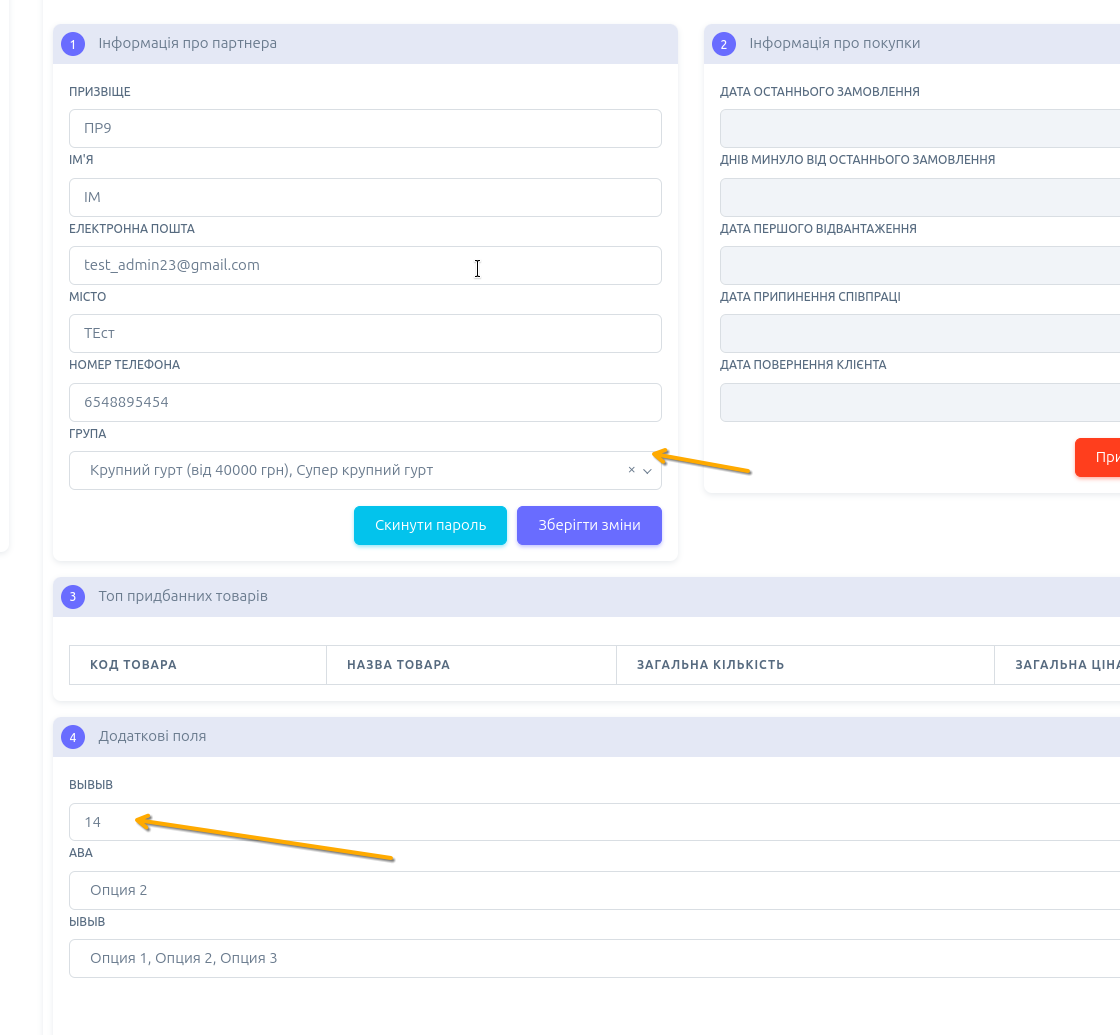Click the Зберегти зміни button
The image size is (1120, 1035).
[589, 525]
